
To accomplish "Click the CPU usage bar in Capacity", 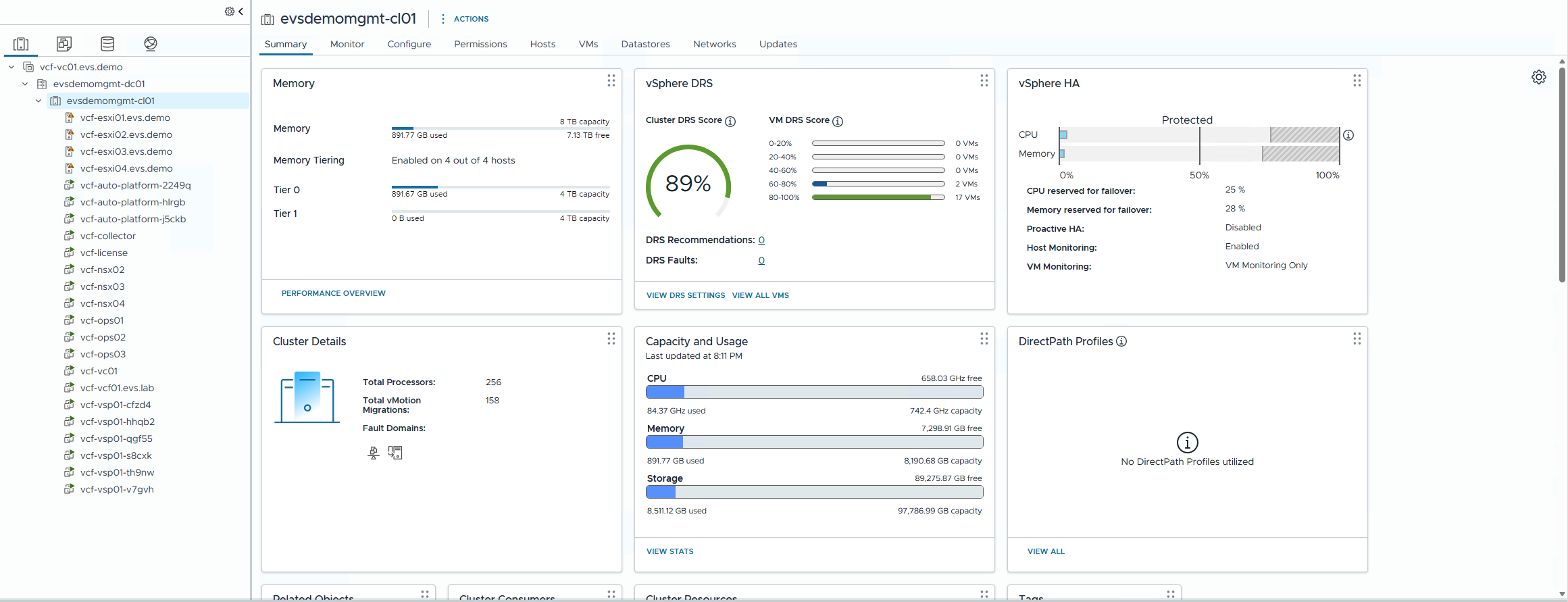I will pyautogui.click(x=815, y=392).
